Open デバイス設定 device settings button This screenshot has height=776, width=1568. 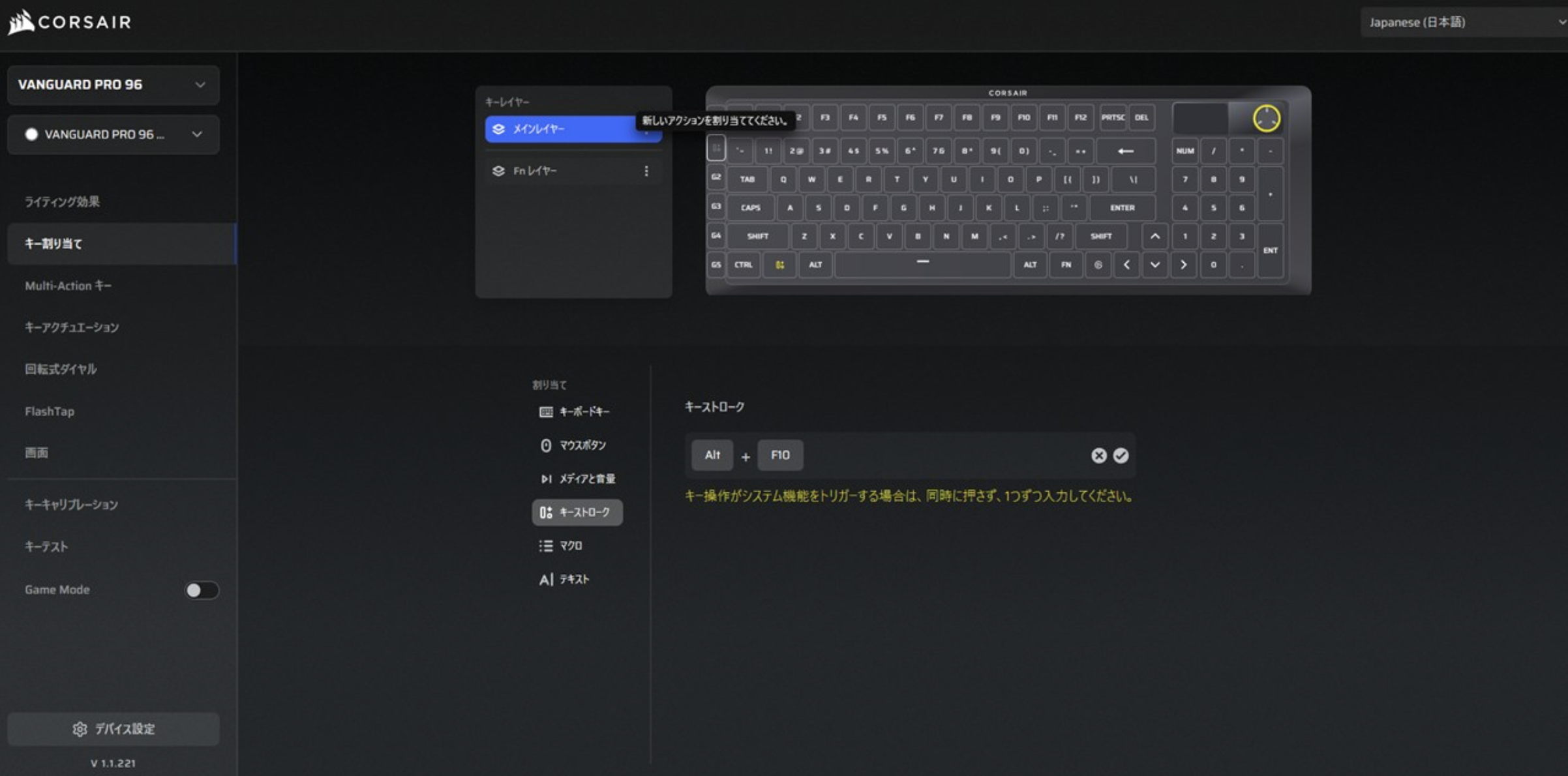[x=113, y=729]
